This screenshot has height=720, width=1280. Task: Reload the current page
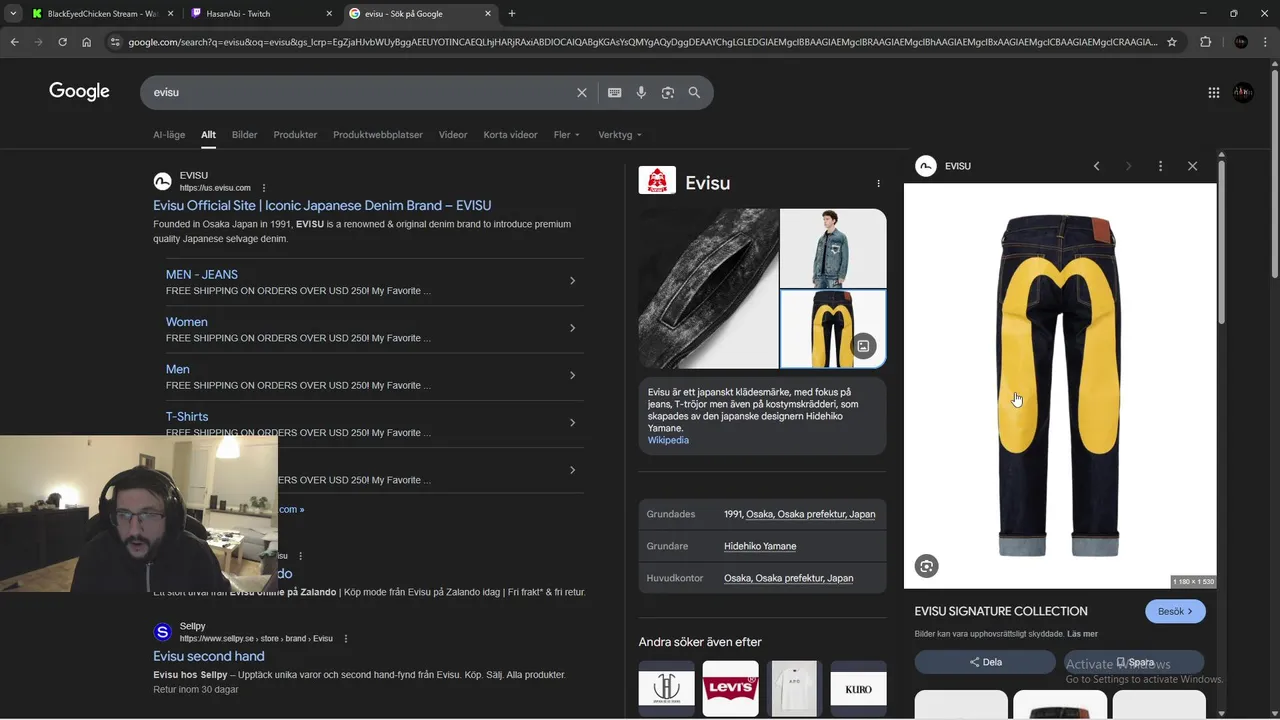click(x=62, y=42)
